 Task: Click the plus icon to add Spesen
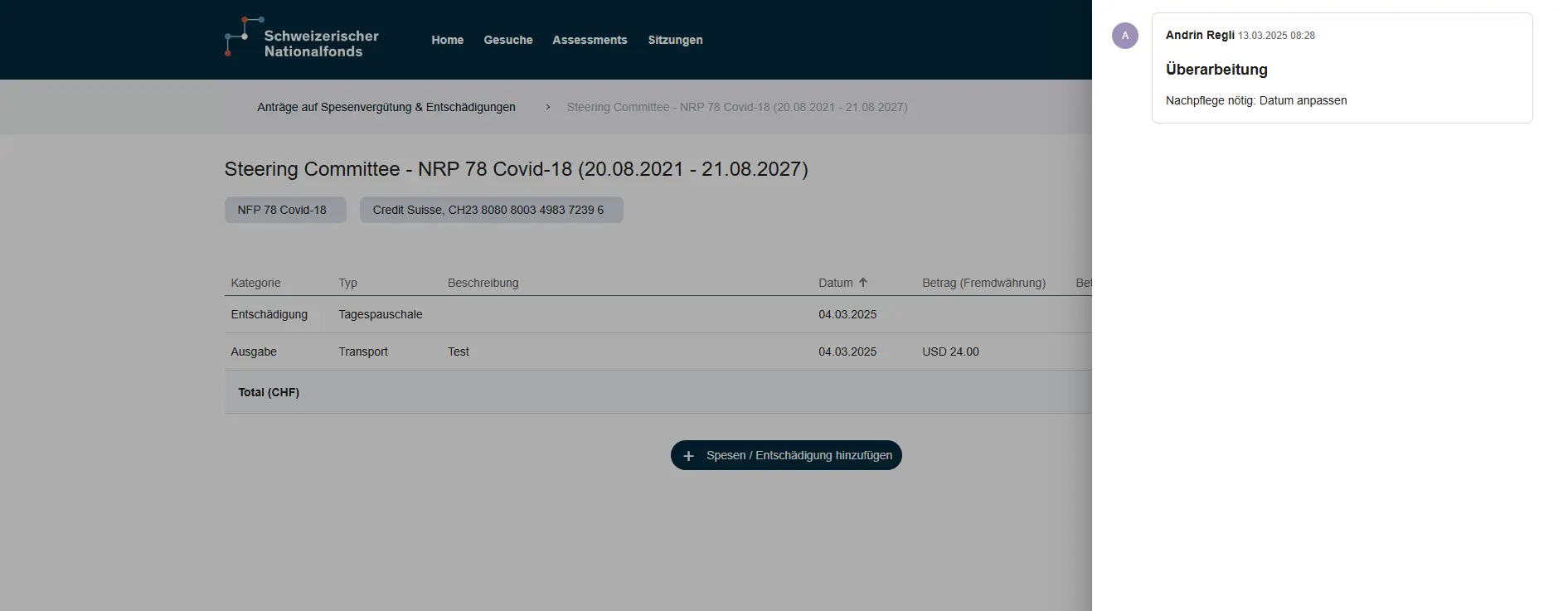pos(688,456)
